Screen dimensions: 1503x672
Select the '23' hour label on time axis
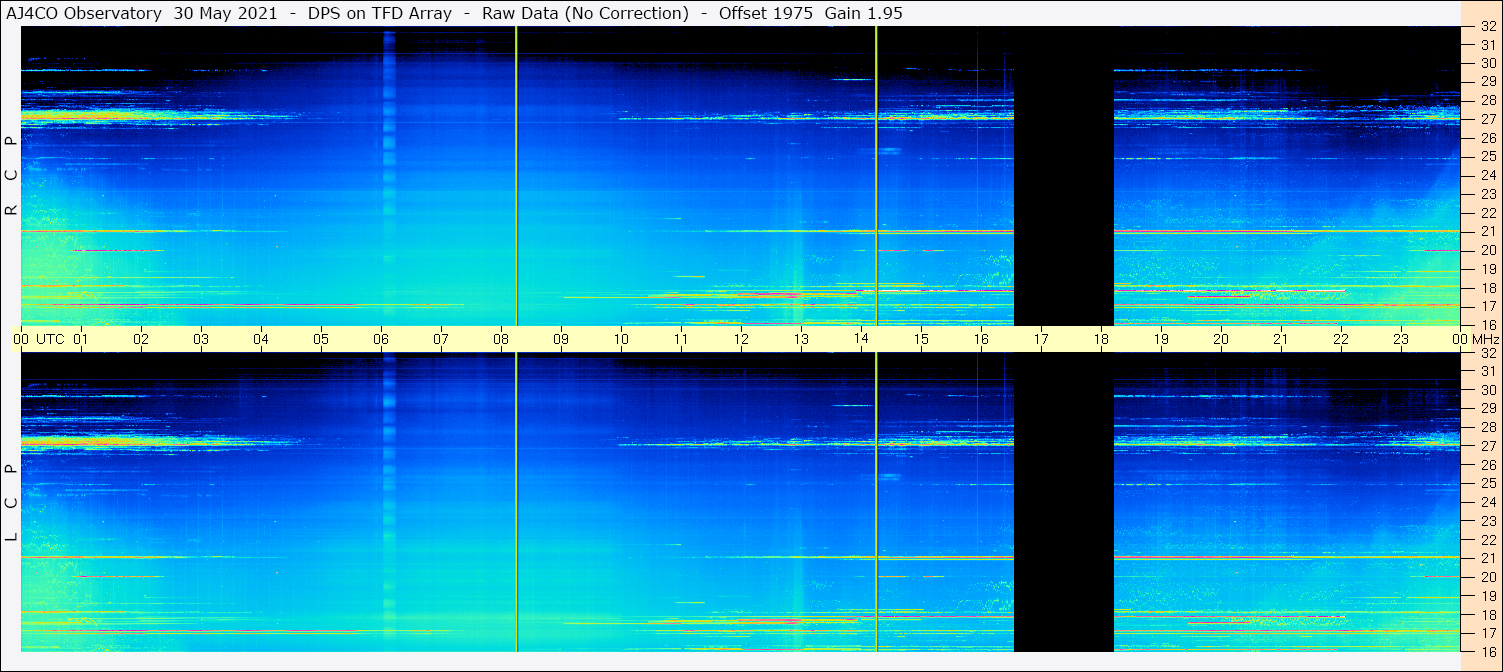pyautogui.click(x=1401, y=339)
